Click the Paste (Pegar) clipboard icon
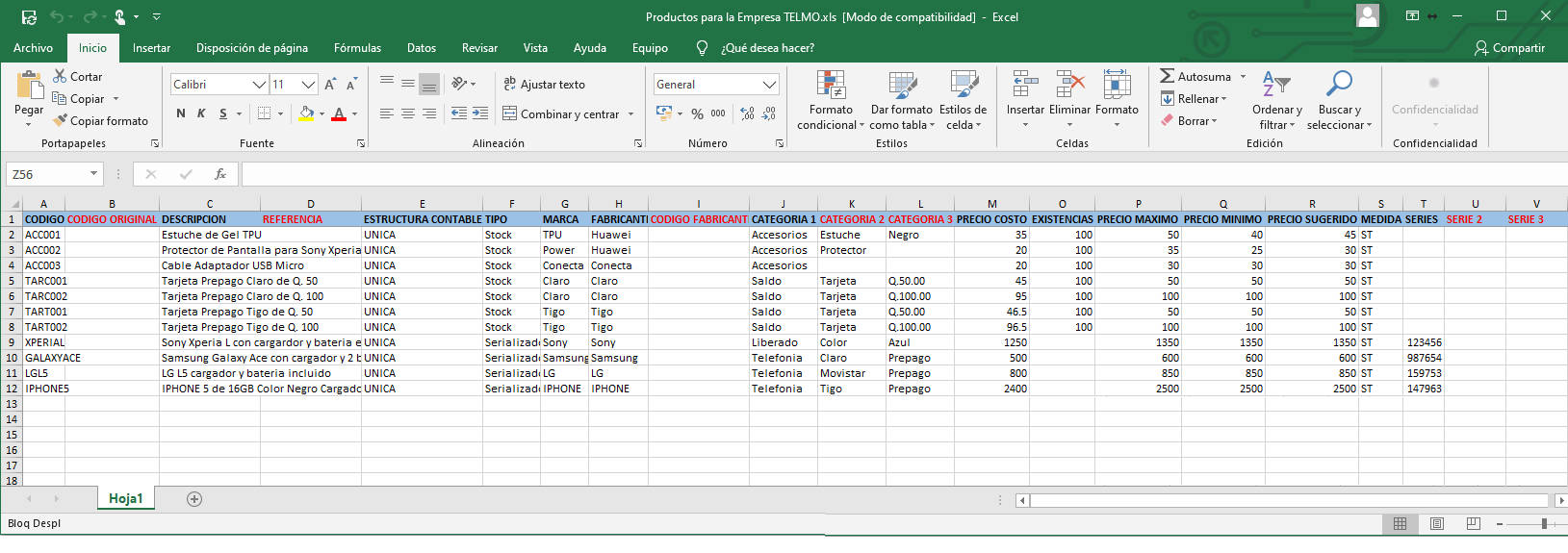 point(29,86)
